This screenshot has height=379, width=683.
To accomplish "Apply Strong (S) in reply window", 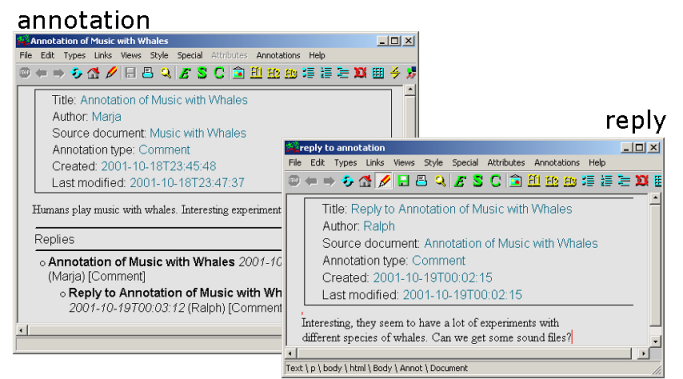I will tap(478, 181).
